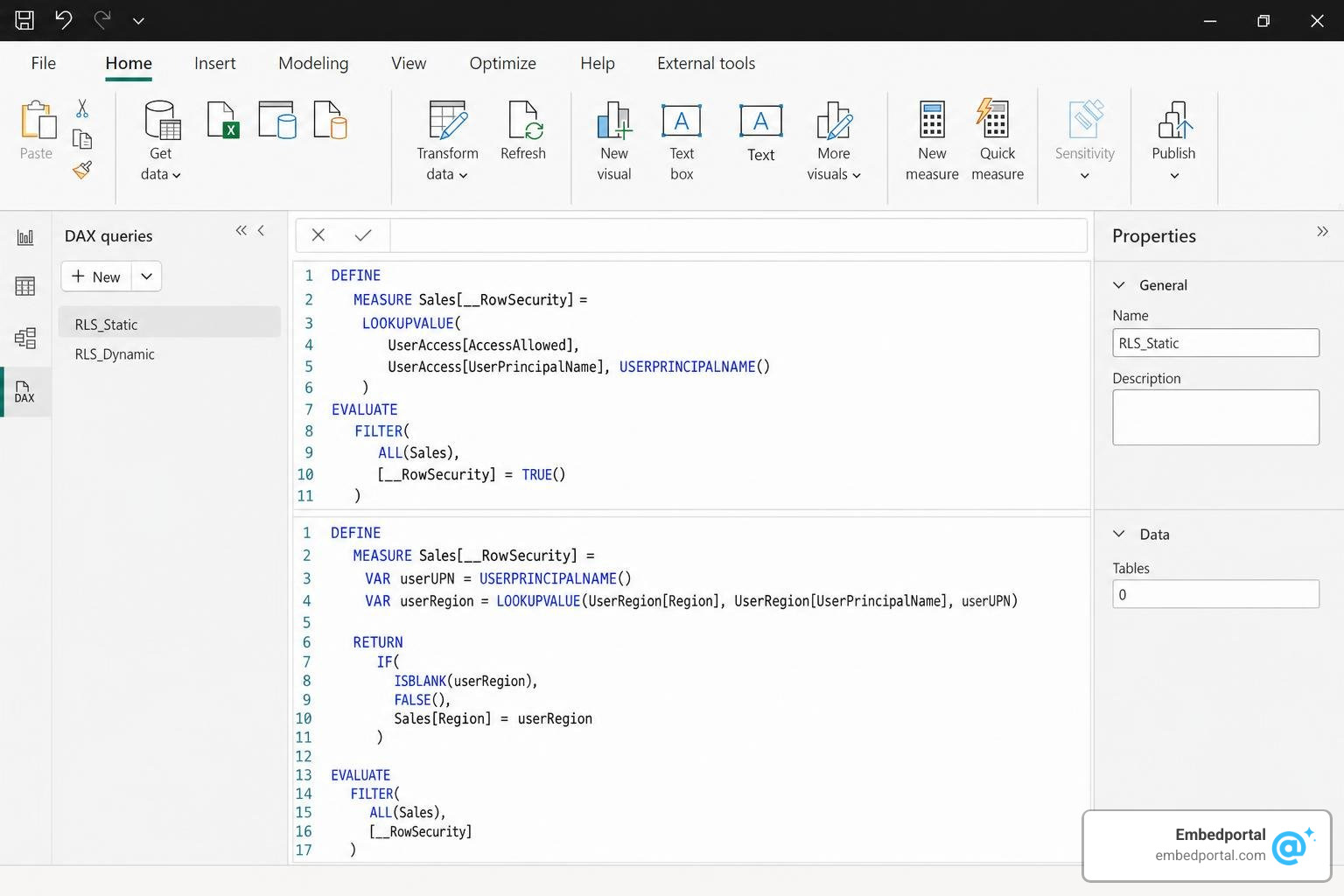The image size is (1344, 896).
Task: Click the SQL Server document icon
Action: pos(331,120)
